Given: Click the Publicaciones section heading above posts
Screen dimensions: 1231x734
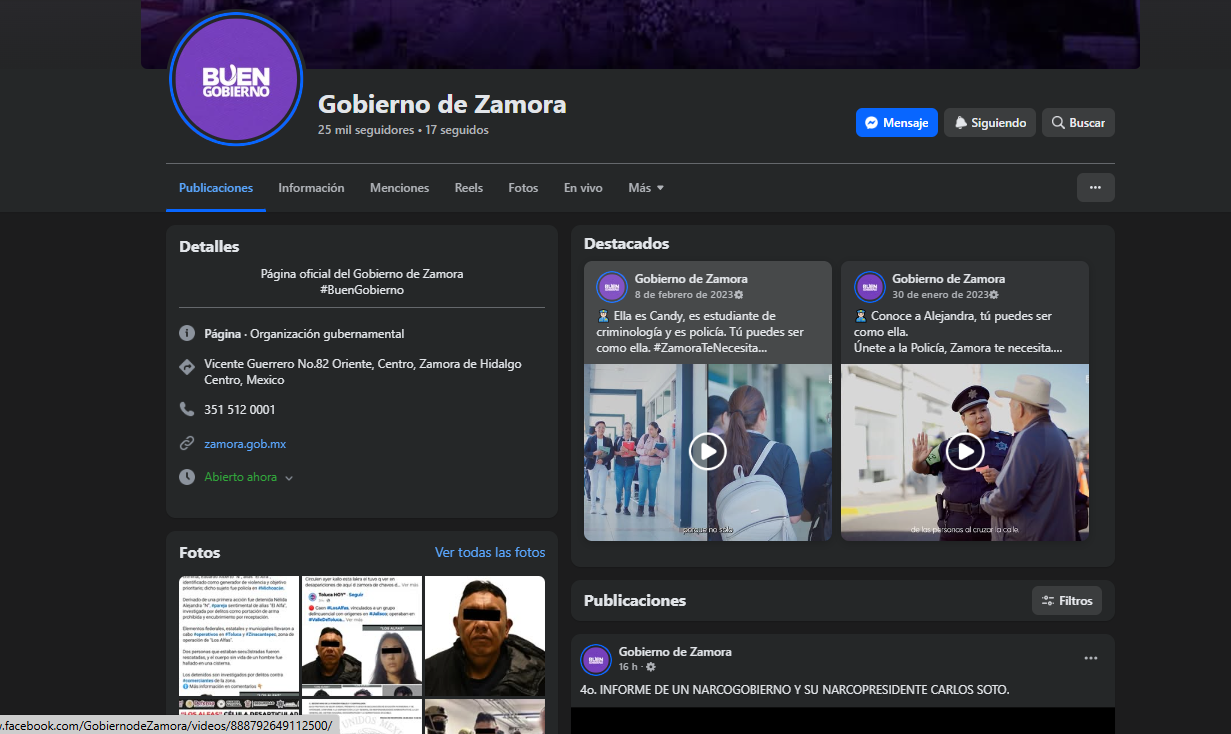Looking at the screenshot, I should pos(635,601).
